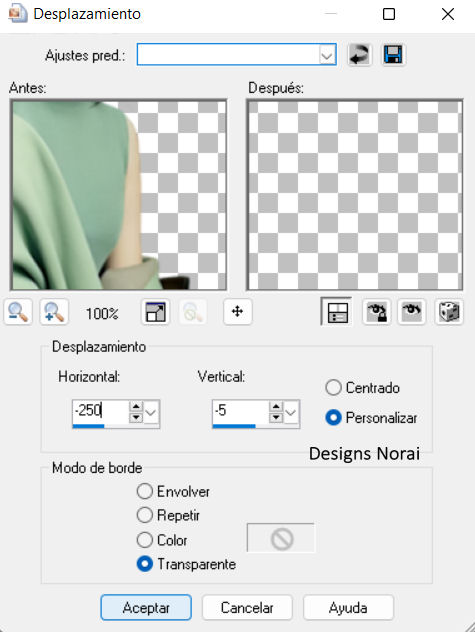The height and width of the screenshot is (632, 475).
Task: Click the Cancelar button
Action: (x=247, y=607)
